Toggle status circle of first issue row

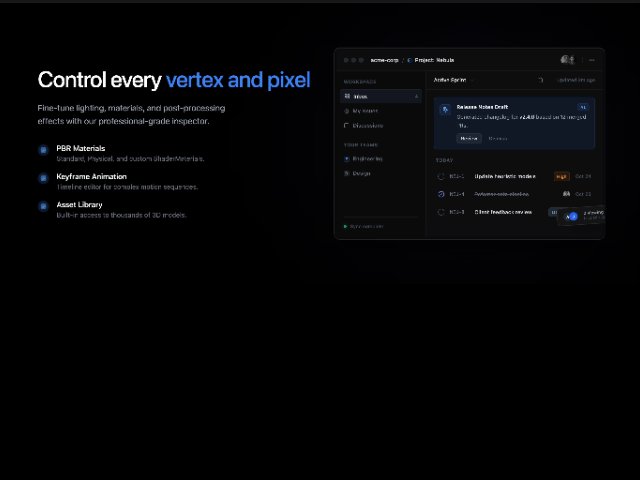(x=441, y=176)
